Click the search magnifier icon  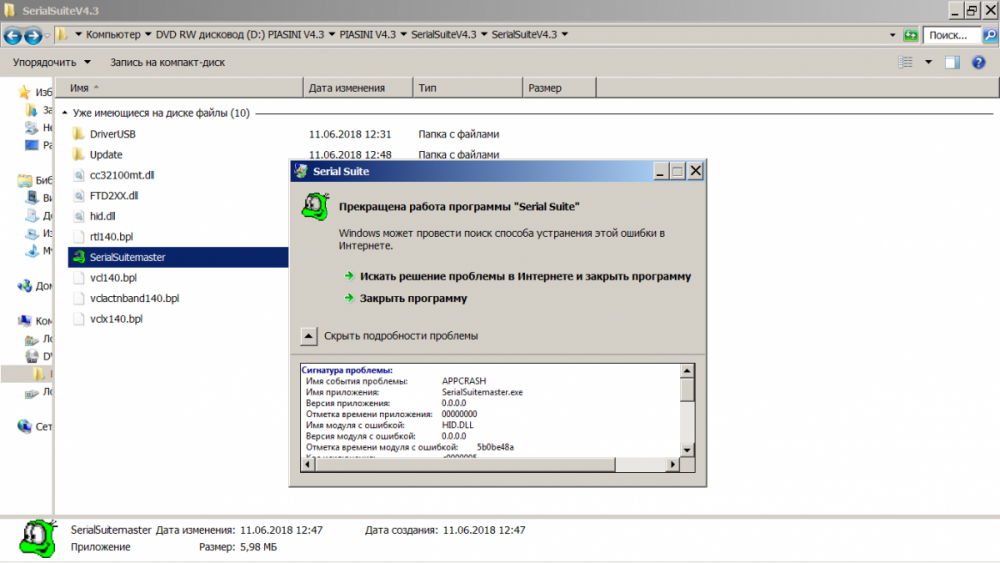tap(990, 35)
